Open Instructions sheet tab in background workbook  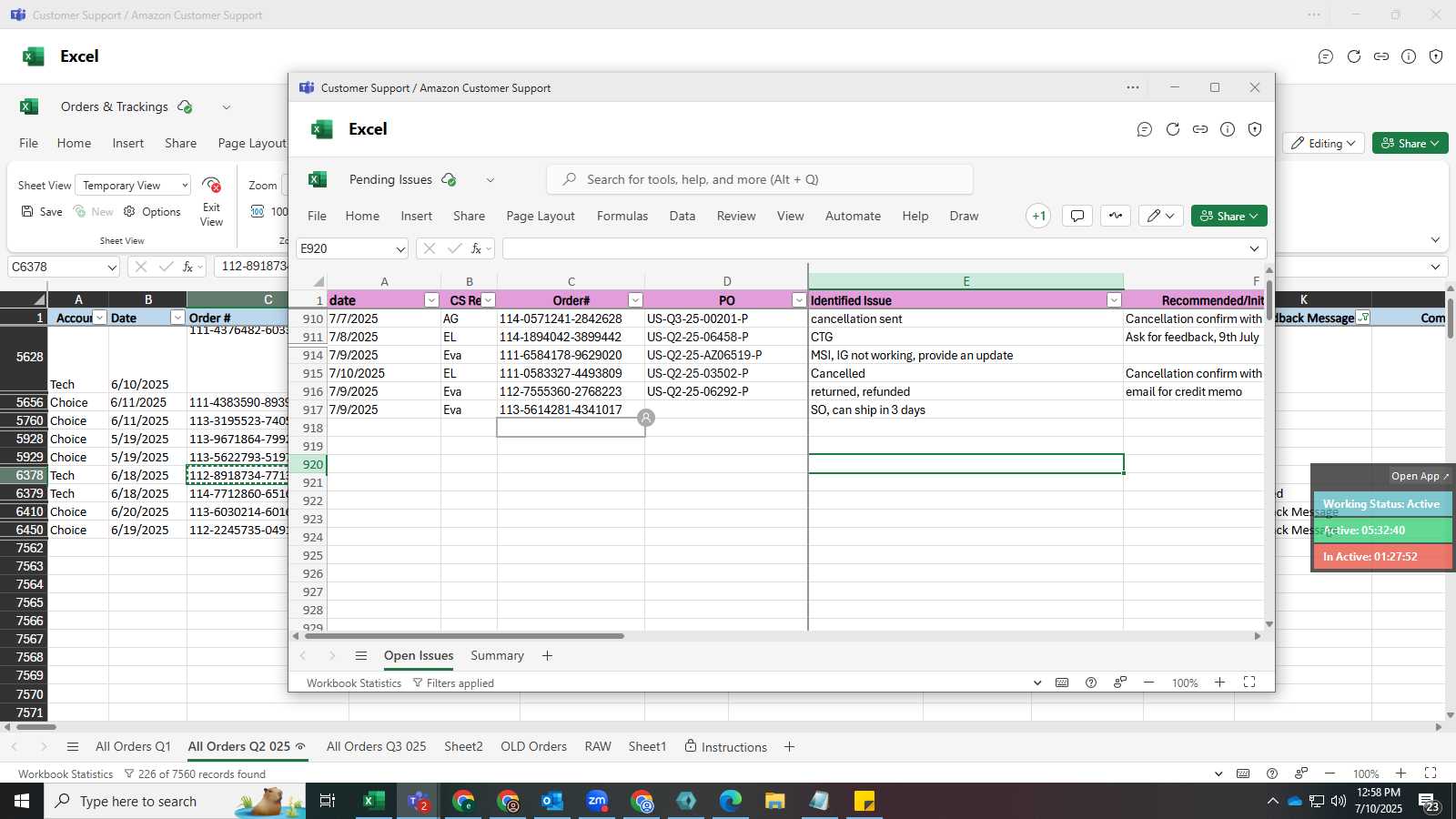[725, 747]
